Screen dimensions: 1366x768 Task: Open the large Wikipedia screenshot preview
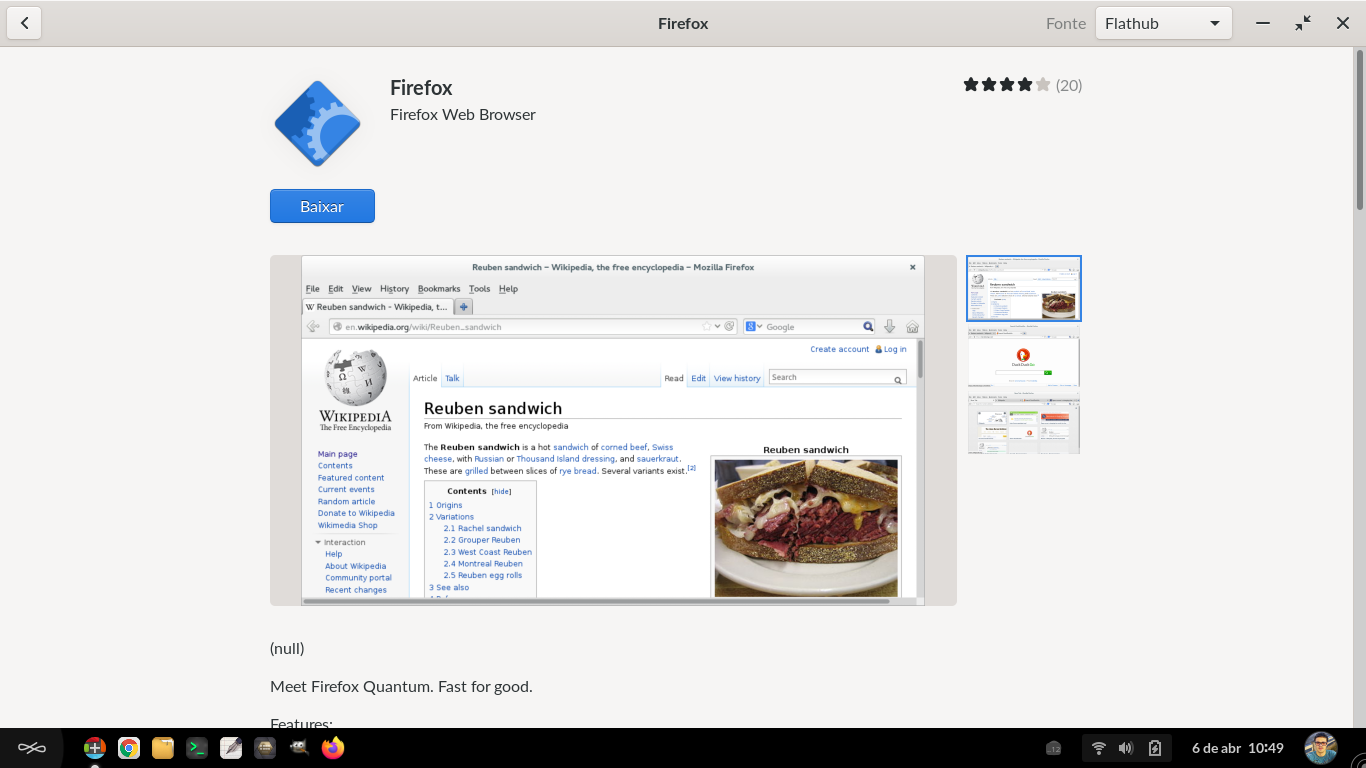[x=613, y=430]
